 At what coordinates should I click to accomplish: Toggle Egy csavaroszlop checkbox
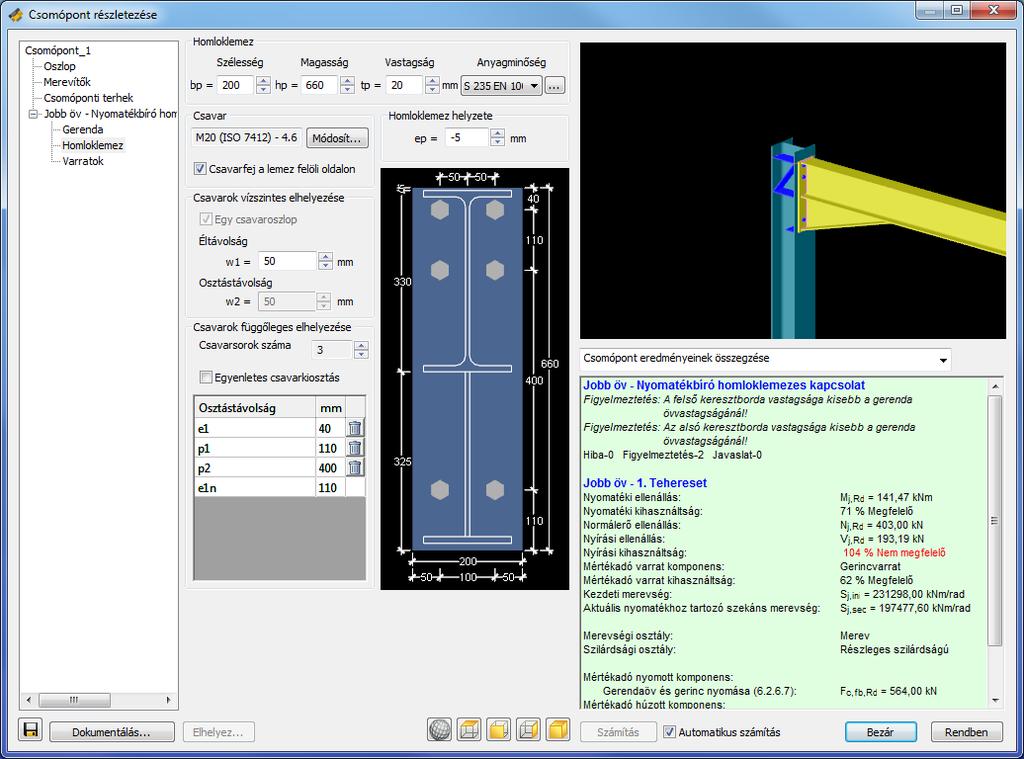pyautogui.click(x=205, y=219)
